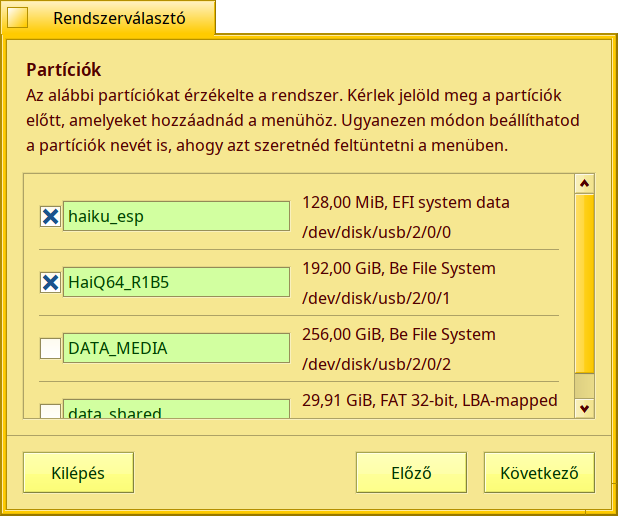Screen dimensions: 618x516
Task: Close the window via the yellow title square
Action: [18, 18]
